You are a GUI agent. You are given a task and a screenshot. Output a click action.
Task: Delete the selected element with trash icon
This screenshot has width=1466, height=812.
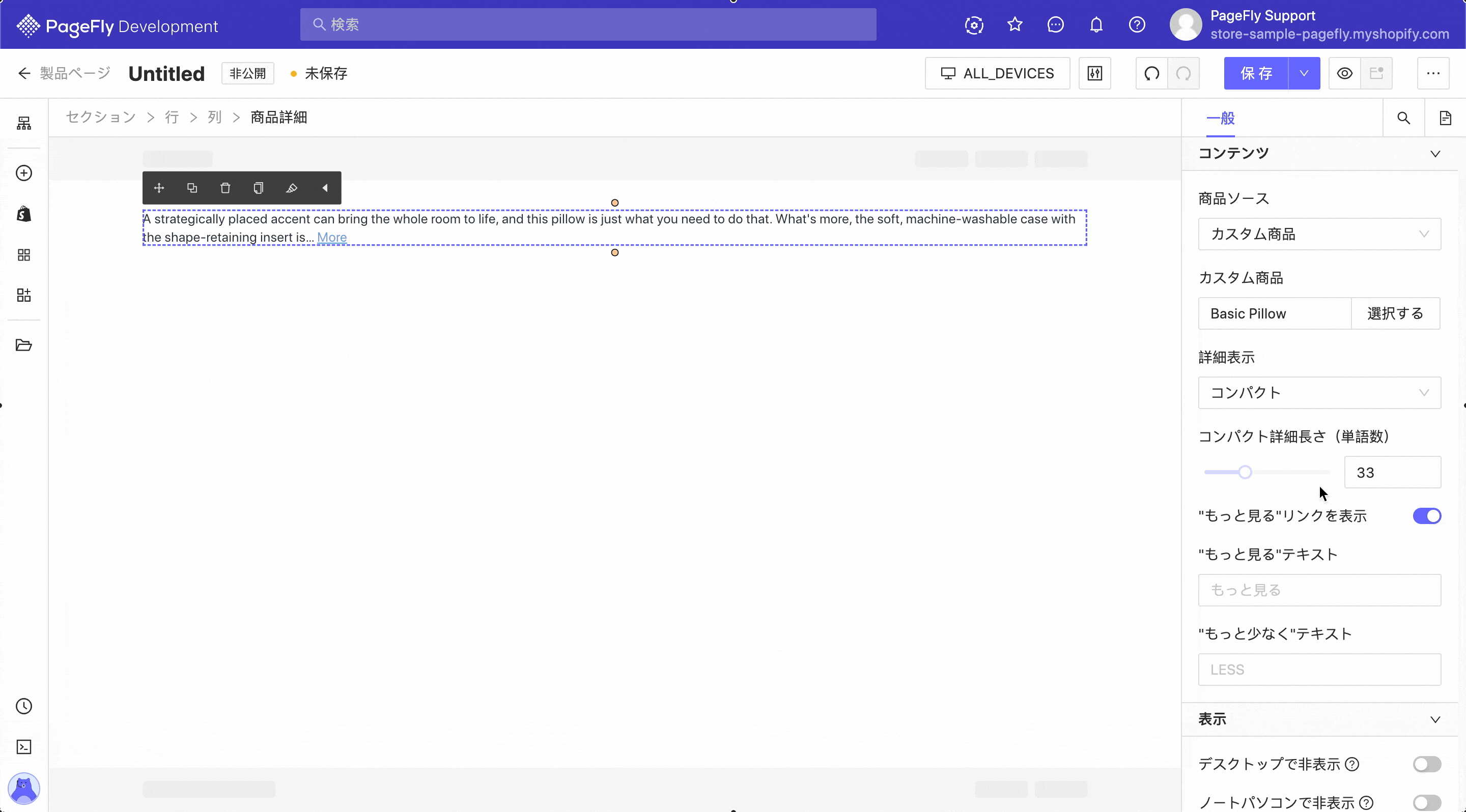coord(225,188)
